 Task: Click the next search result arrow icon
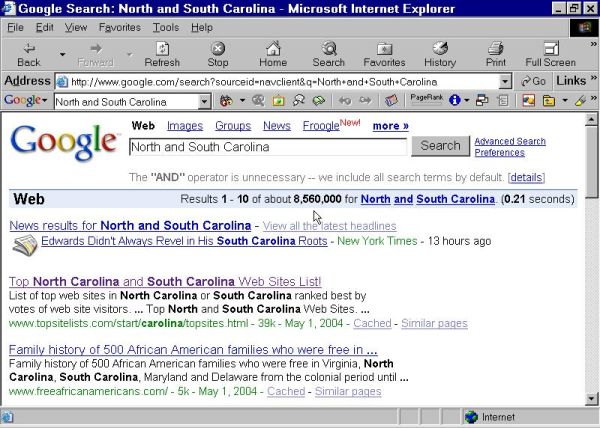[x=365, y=101]
